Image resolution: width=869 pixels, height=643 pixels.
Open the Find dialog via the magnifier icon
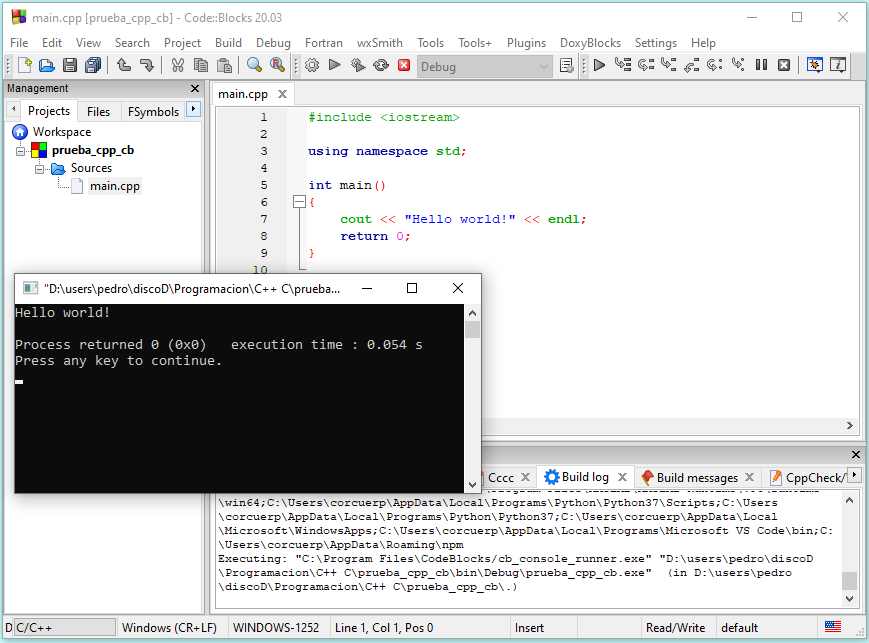(253, 65)
